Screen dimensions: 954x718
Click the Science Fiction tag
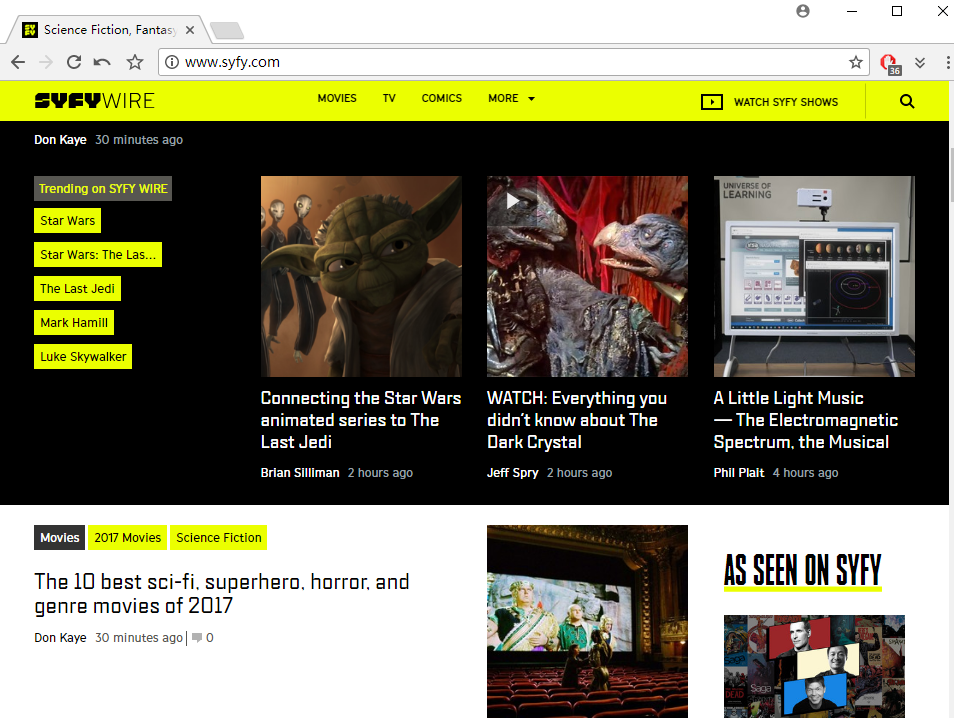coord(218,538)
